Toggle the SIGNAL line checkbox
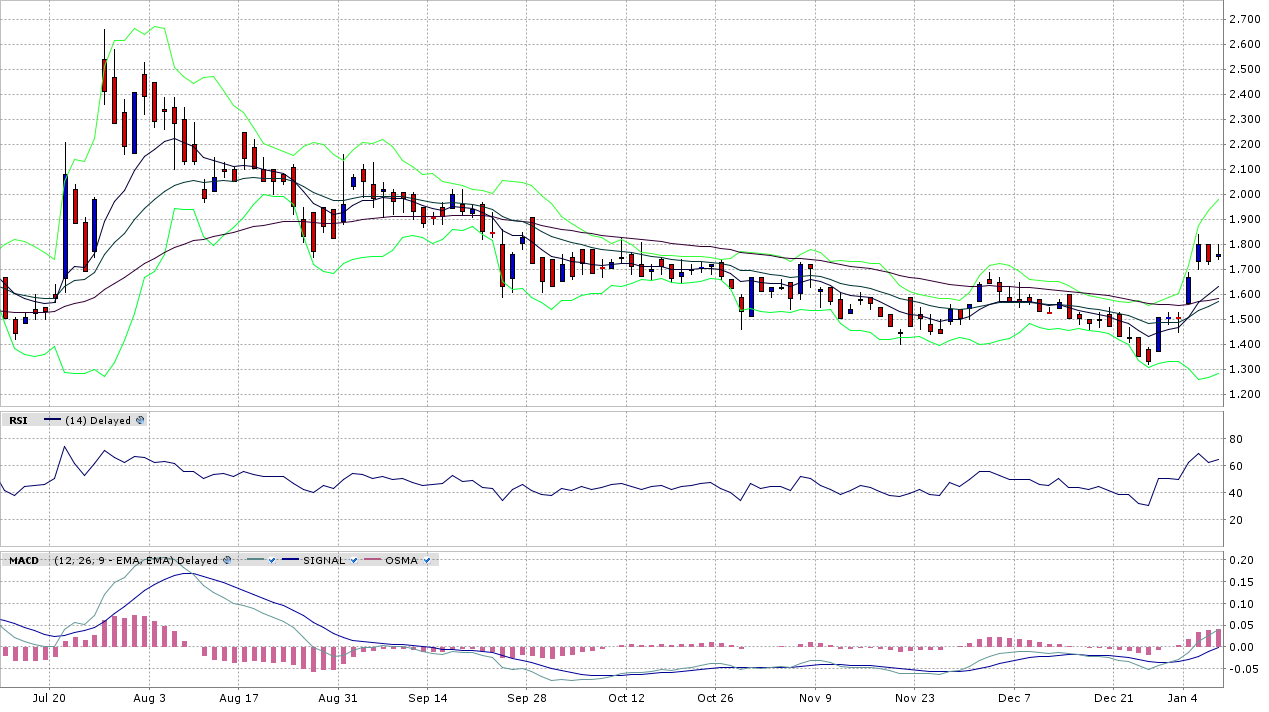This screenshot has width=1269, height=712. [x=353, y=560]
